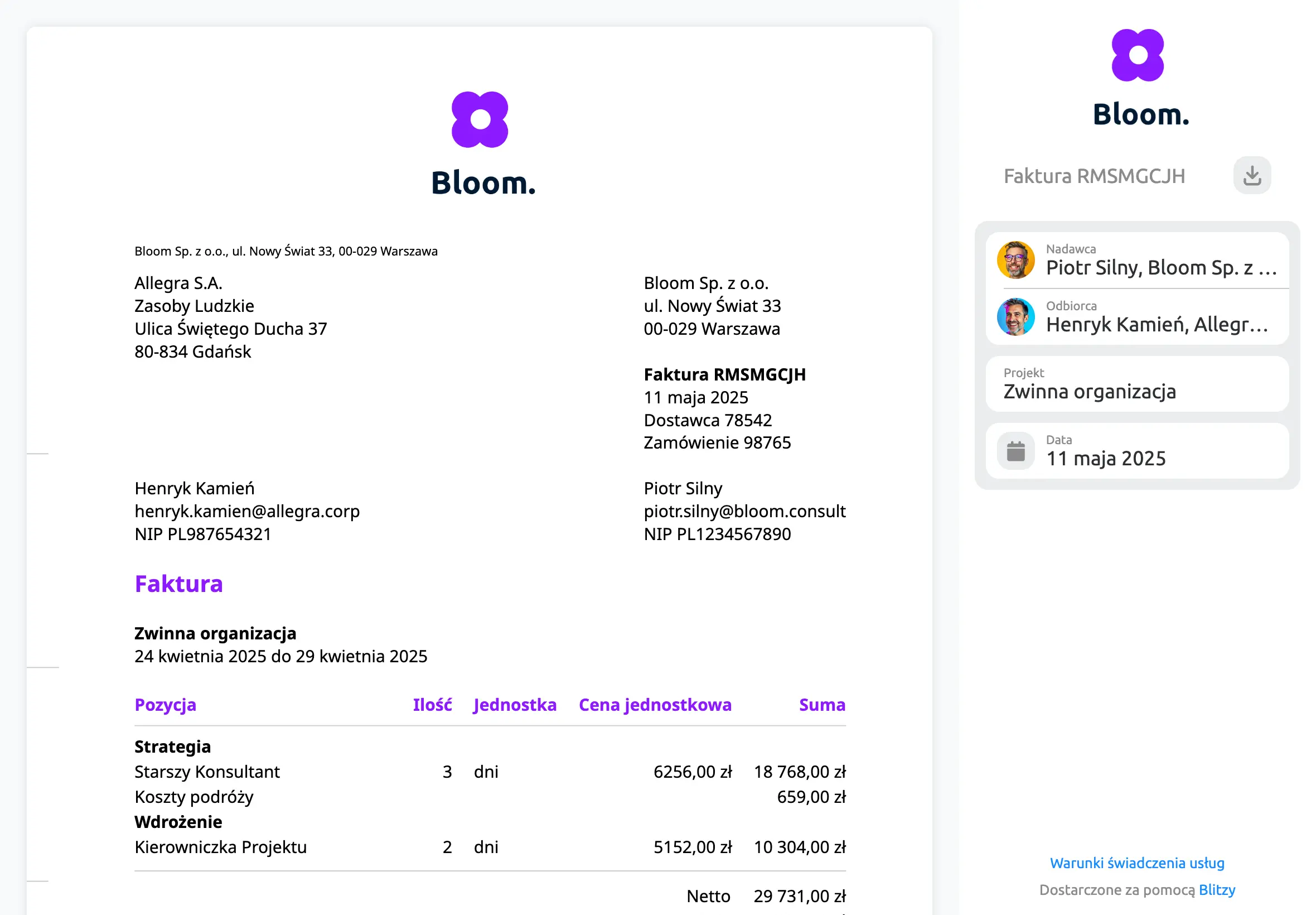Click the small sender address line above Allegra

pos(286,251)
